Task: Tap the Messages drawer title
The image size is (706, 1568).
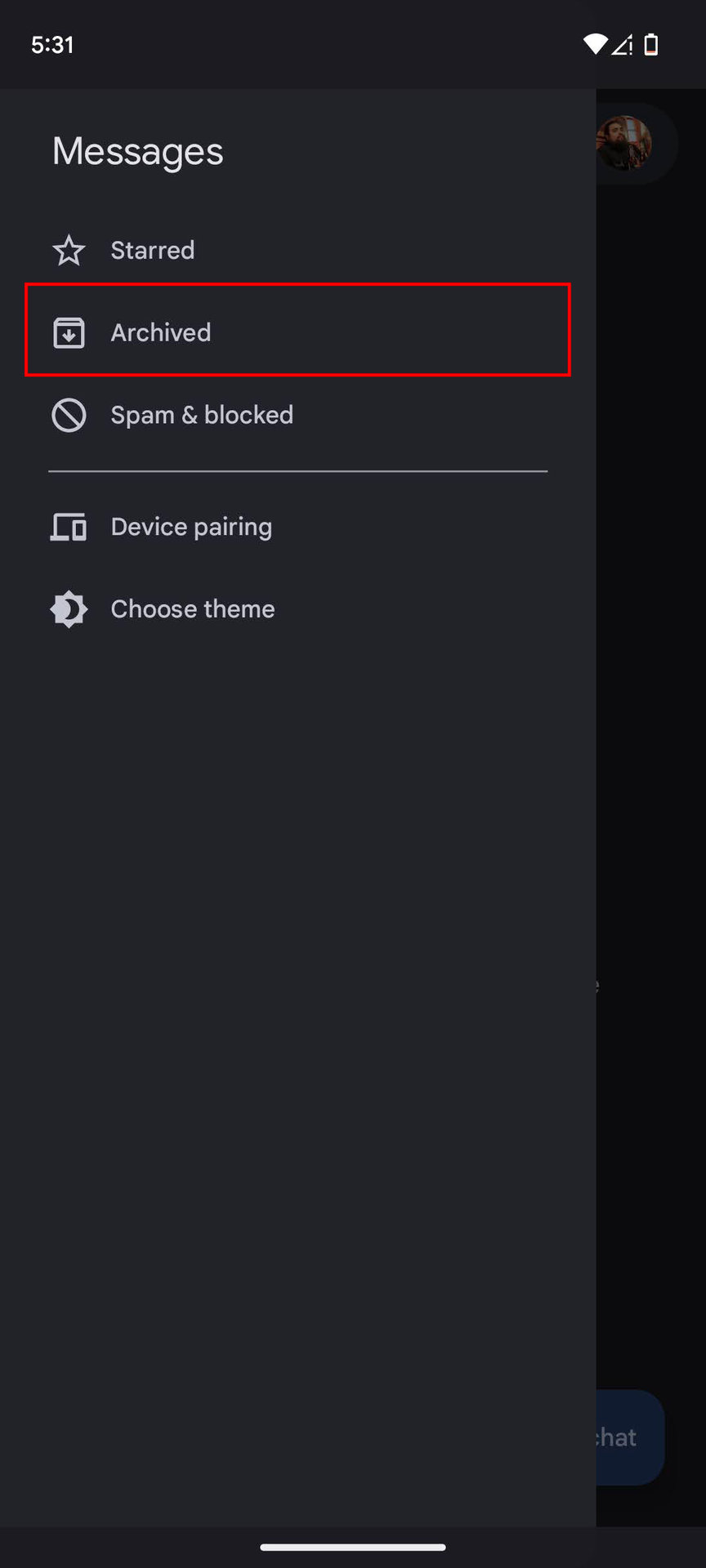Action: coord(138,152)
